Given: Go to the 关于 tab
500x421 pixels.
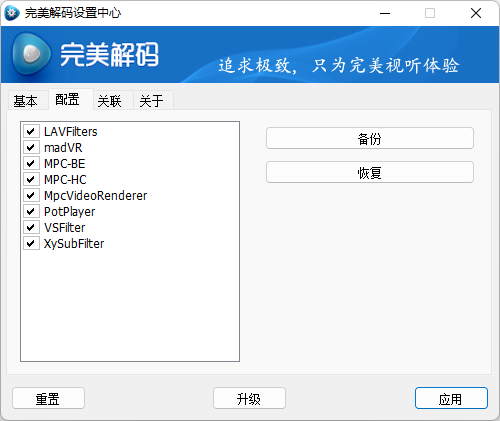Looking at the screenshot, I should pos(153,101).
